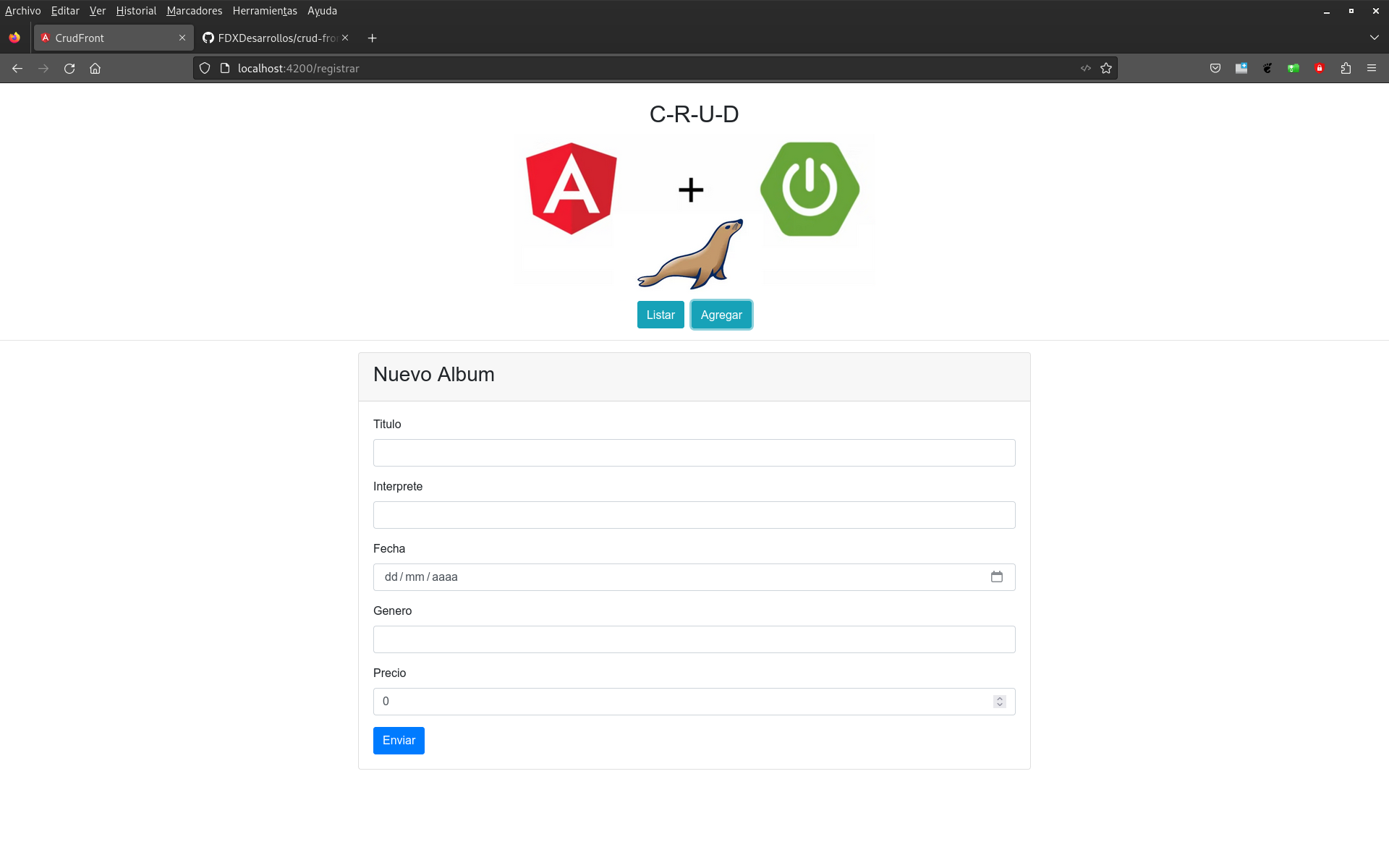Open the extensions puzzle-piece icon
The height and width of the screenshot is (868, 1389).
click(1346, 69)
